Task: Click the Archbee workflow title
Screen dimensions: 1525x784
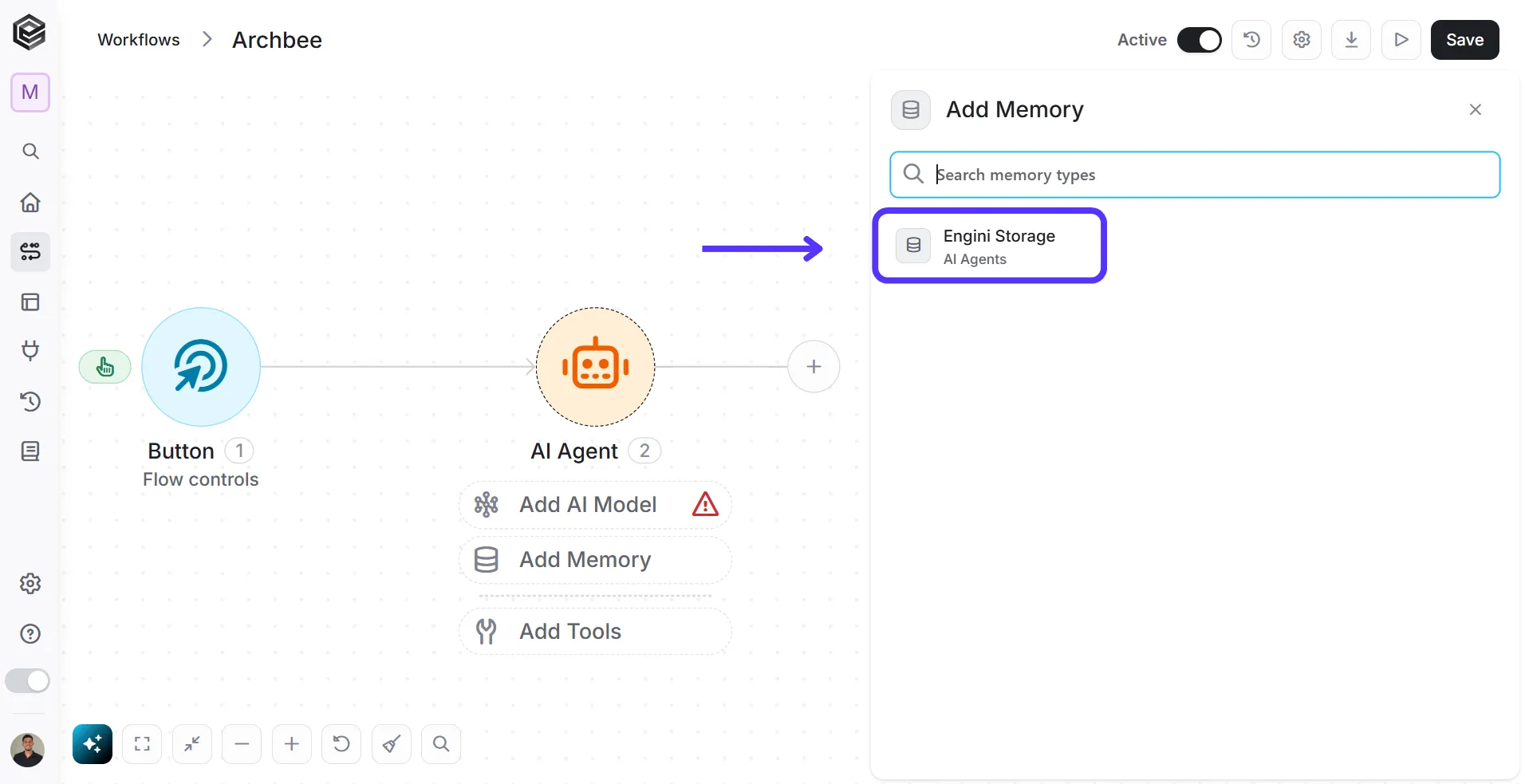Action: [x=277, y=40]
